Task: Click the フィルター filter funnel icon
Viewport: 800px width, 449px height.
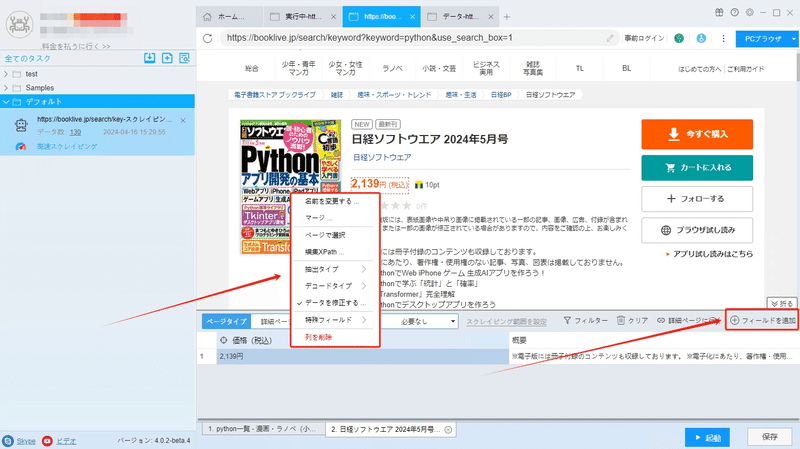Action: pyautogui.click(x=567, y=320)
